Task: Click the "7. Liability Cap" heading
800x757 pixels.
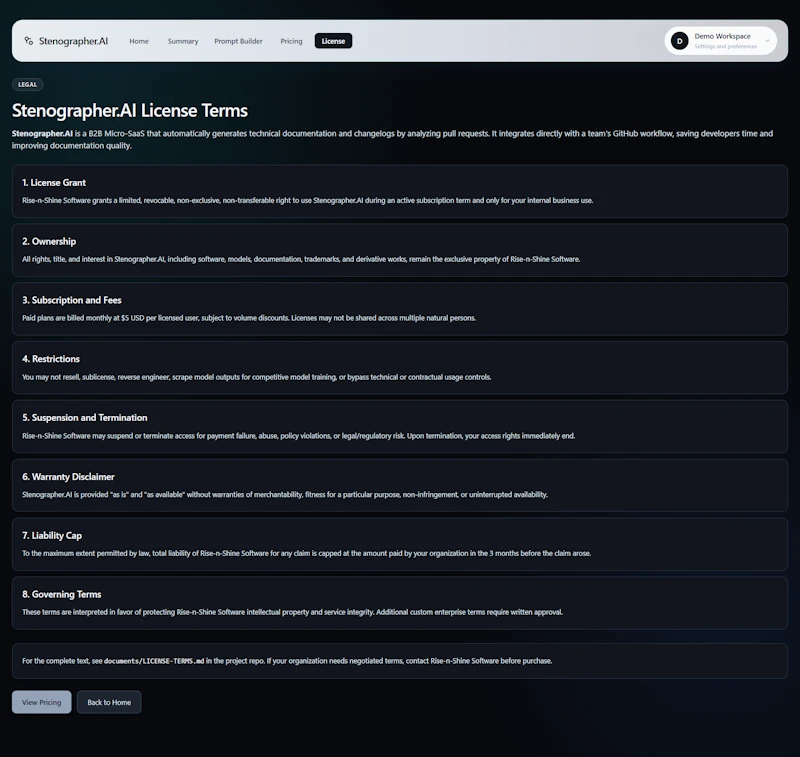Action: [x=52, y=535]
